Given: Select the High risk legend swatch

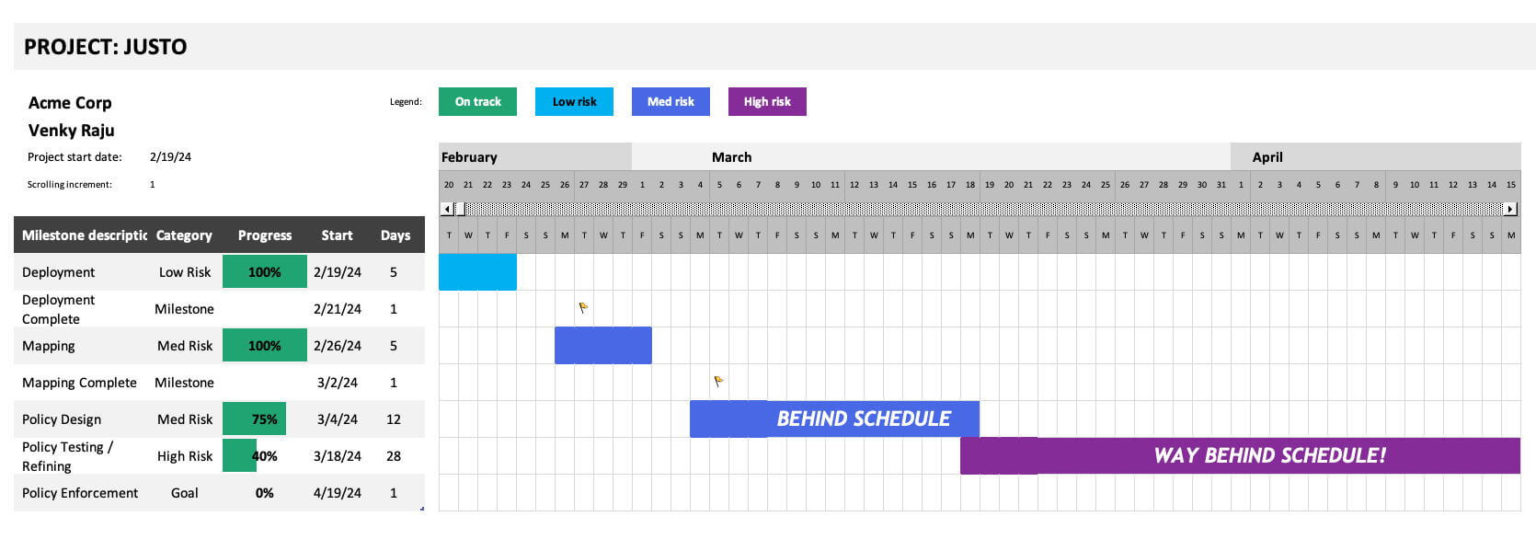Looking at the screenshot, I should pos(767,102).
